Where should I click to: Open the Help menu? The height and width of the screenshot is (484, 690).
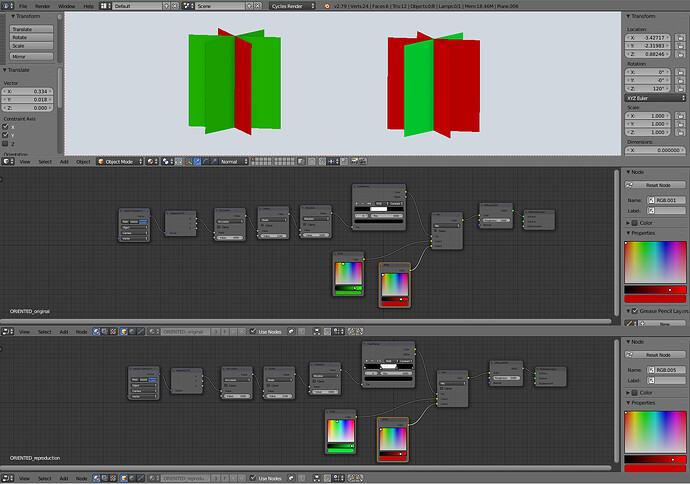click(x=88, y=6)
